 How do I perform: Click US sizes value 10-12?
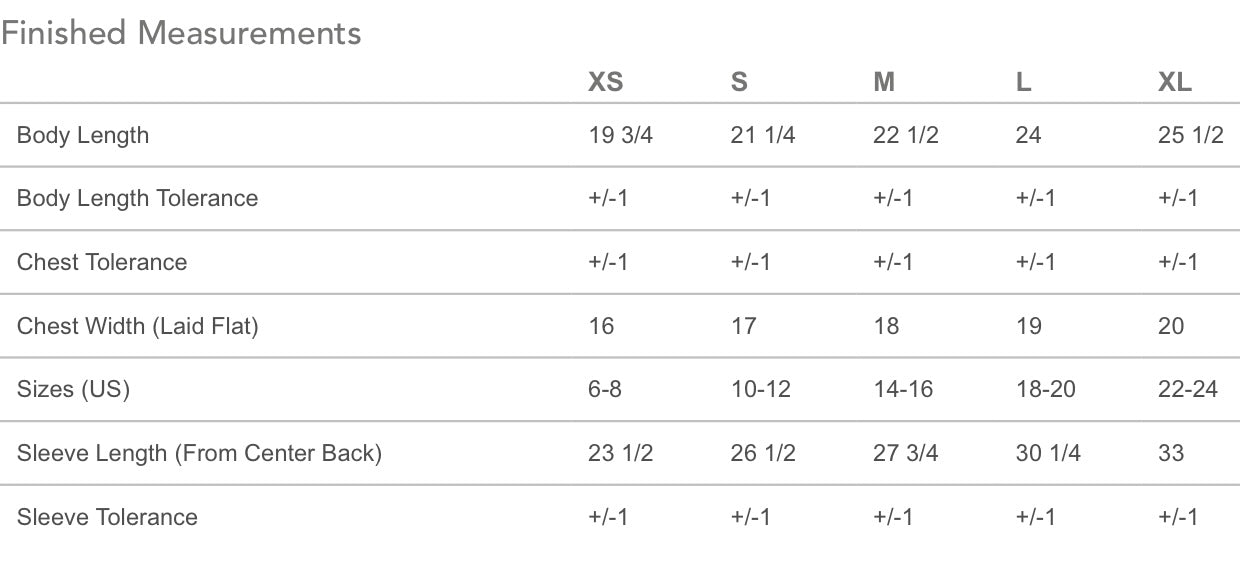pos(761,389)
